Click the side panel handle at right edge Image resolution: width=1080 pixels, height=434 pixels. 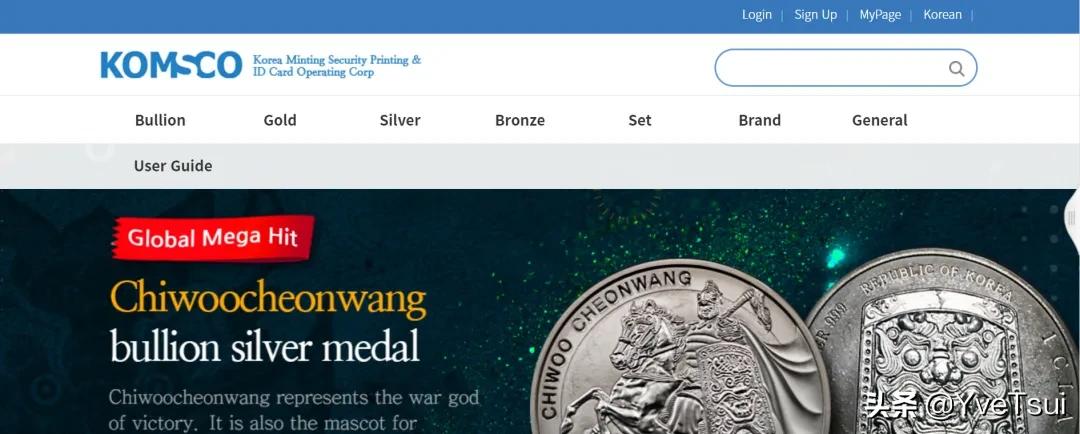click(x=1072, y=219)
